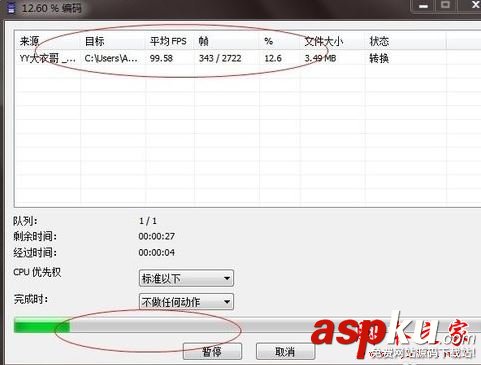This screenshot has width=481, height=365.
Task: Click the 99.58 average FPS value
Action: (x=161, y=58)
